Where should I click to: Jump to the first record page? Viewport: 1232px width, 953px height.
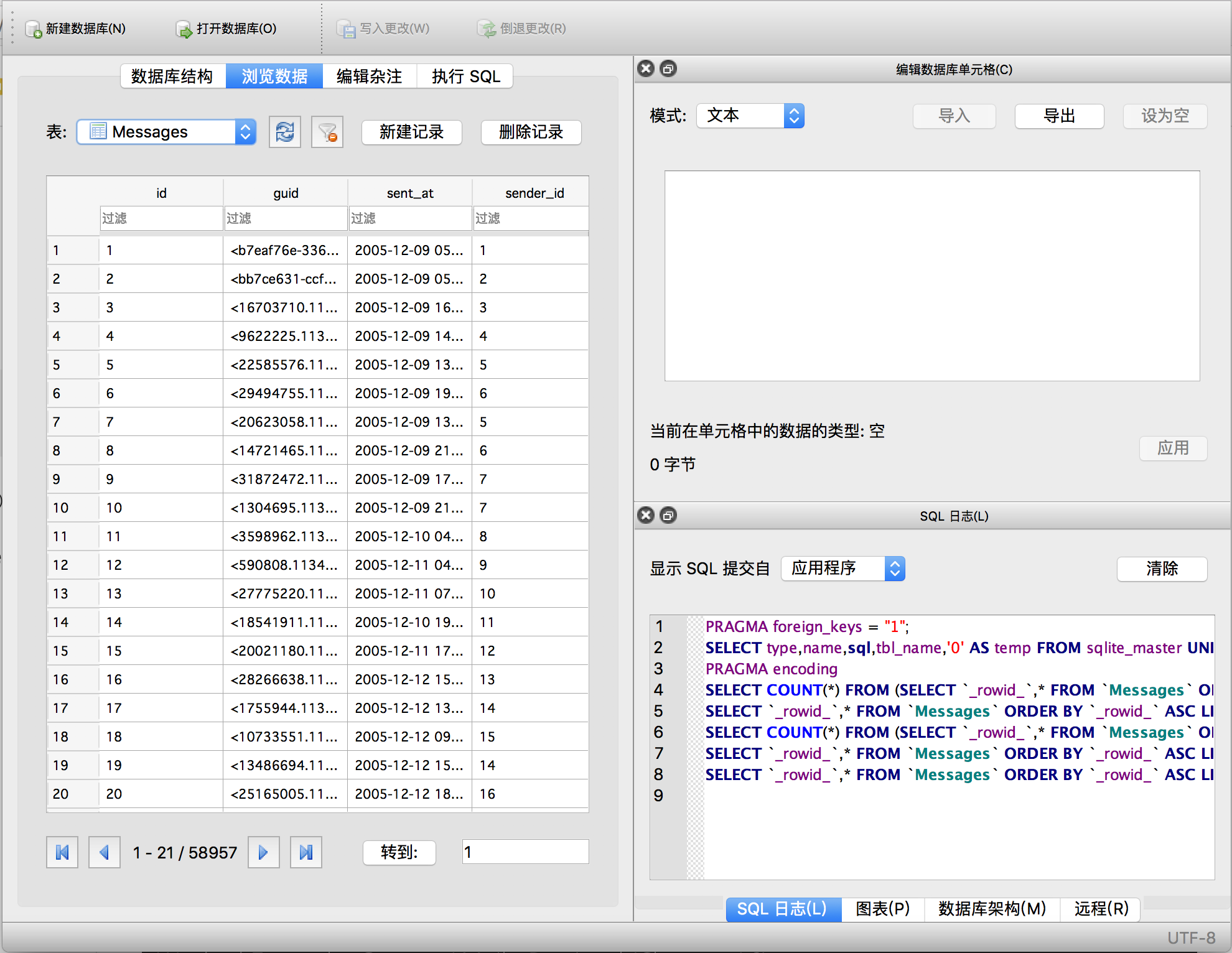pyautogui.click(x=62, y=852)
